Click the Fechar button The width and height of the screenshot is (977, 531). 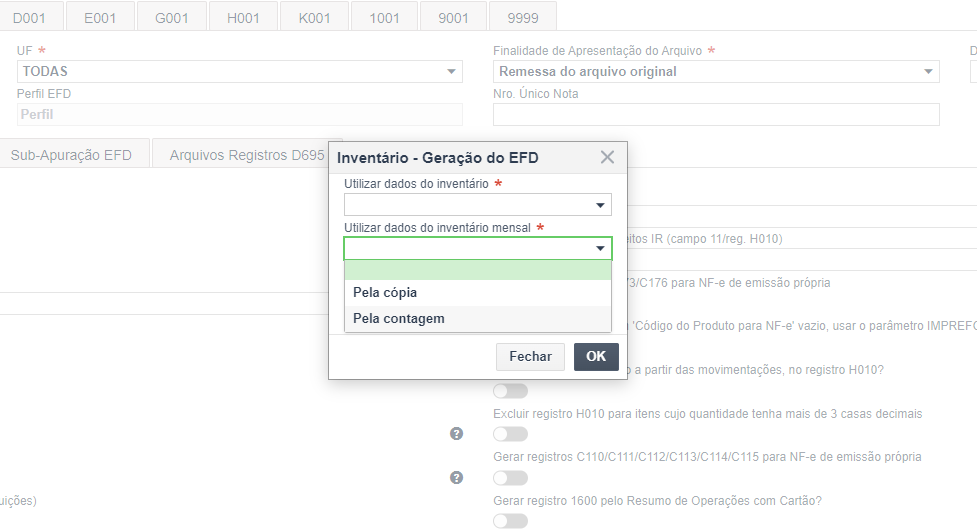pos(530,356)
